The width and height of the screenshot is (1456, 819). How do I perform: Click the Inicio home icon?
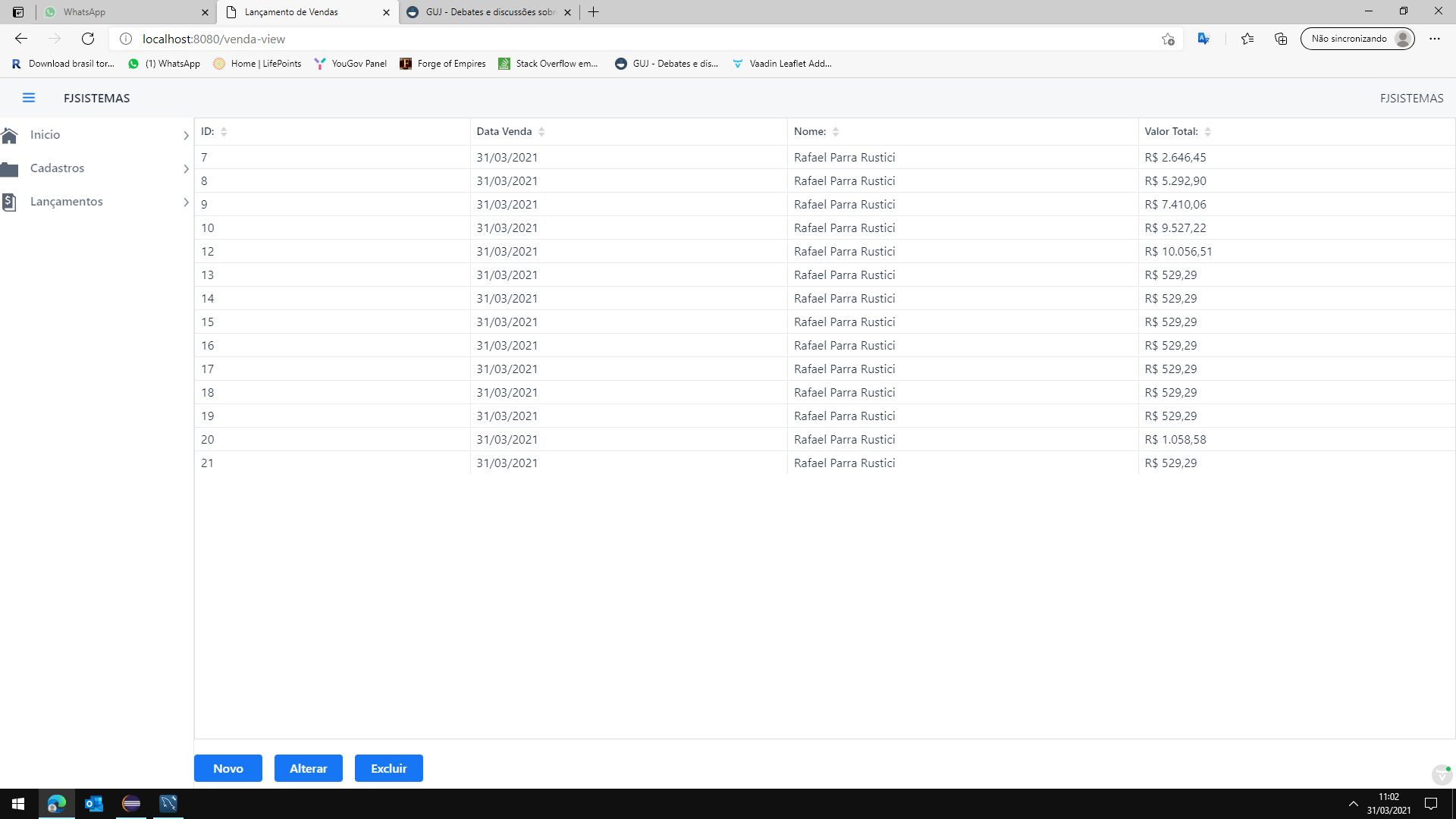click(x=10, y=135)
